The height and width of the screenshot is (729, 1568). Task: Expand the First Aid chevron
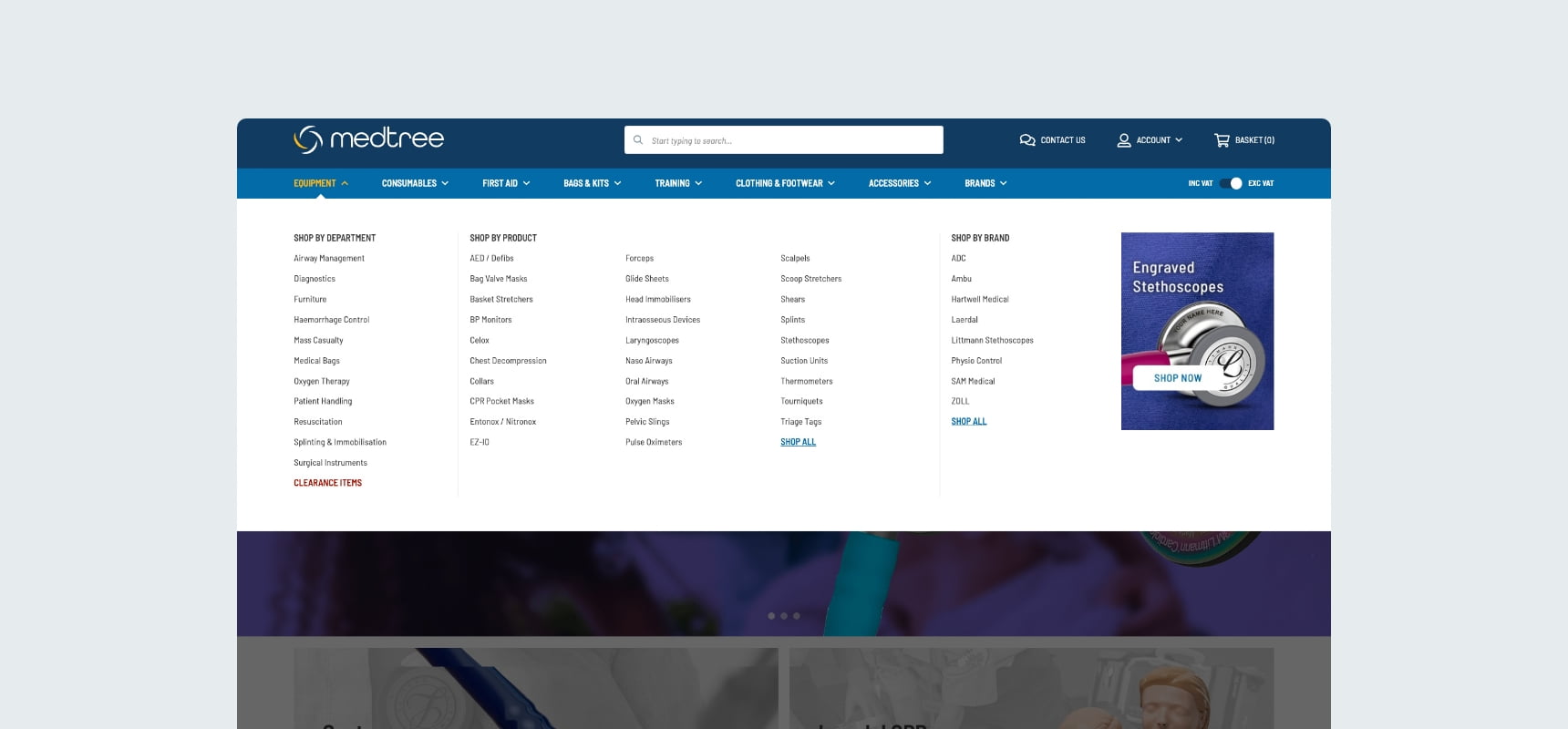(x=526, y=183)
